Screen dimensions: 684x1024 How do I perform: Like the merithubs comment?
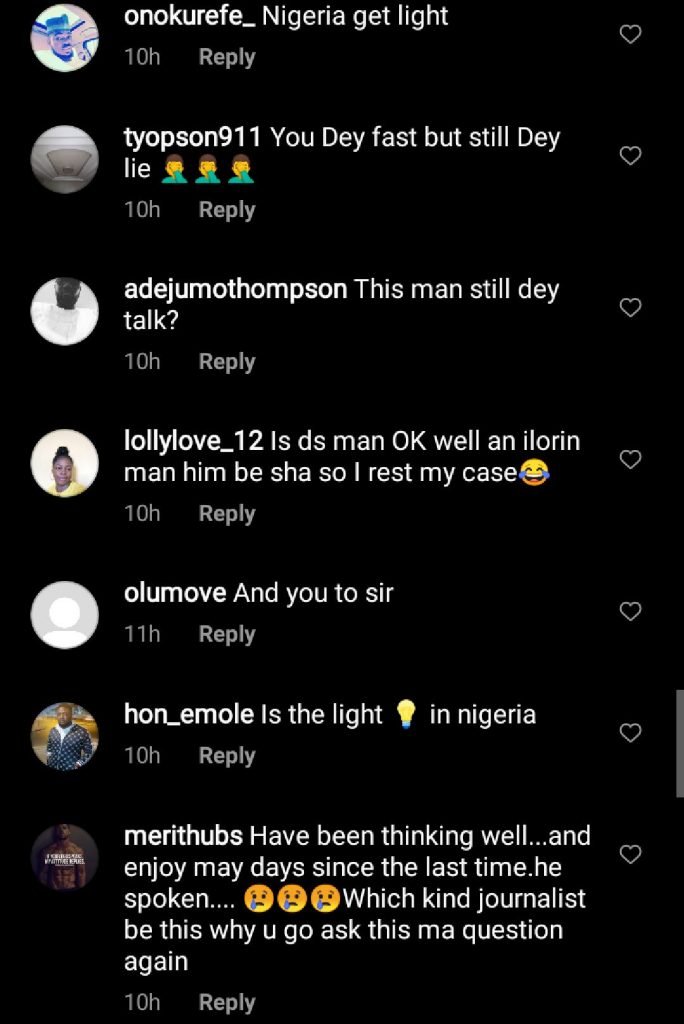630,854
